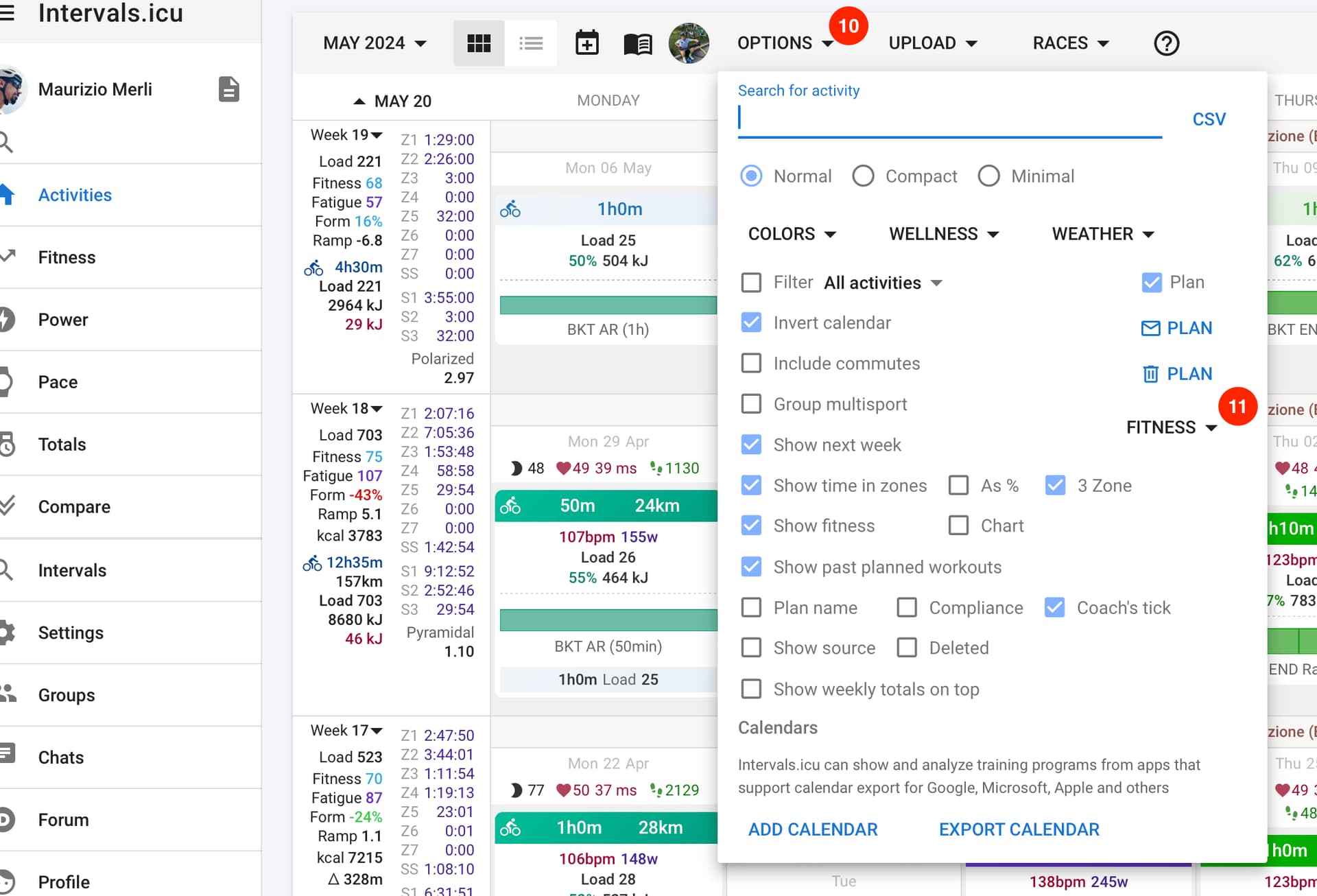Click the add calendar event icon

coord(586,43)
